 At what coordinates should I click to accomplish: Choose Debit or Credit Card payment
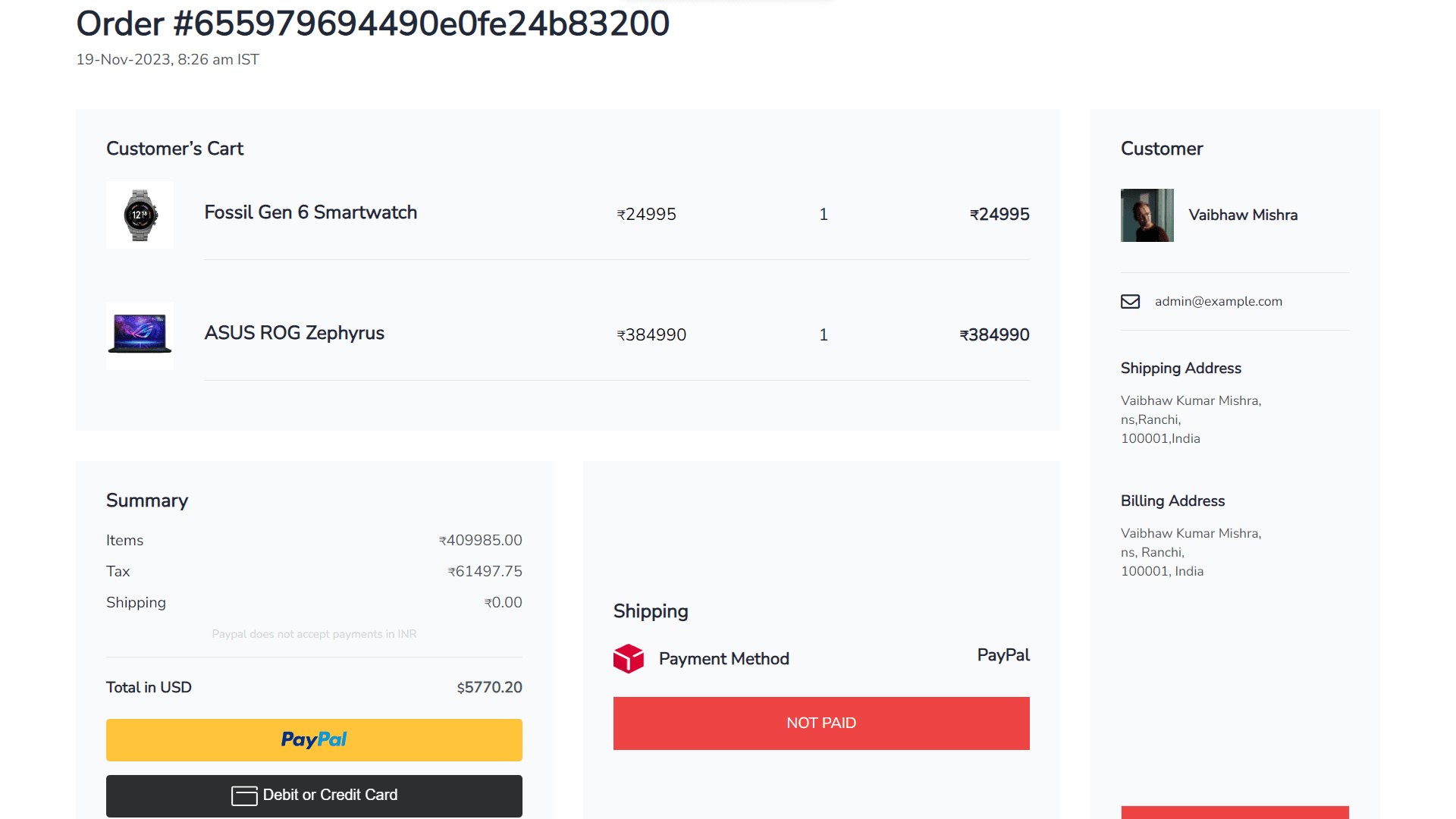314,795
